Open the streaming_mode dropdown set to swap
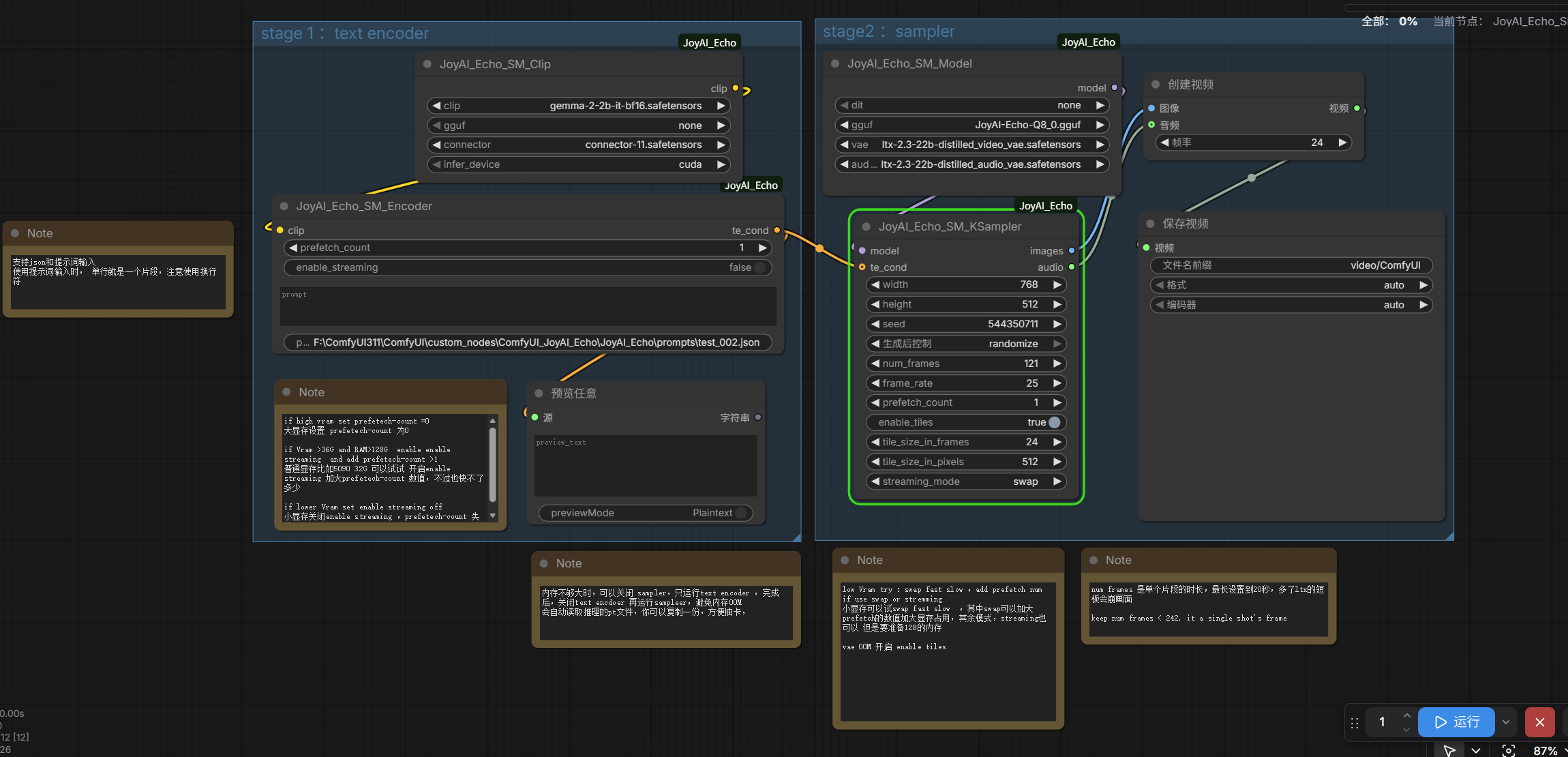 click(x=966, y=481)
